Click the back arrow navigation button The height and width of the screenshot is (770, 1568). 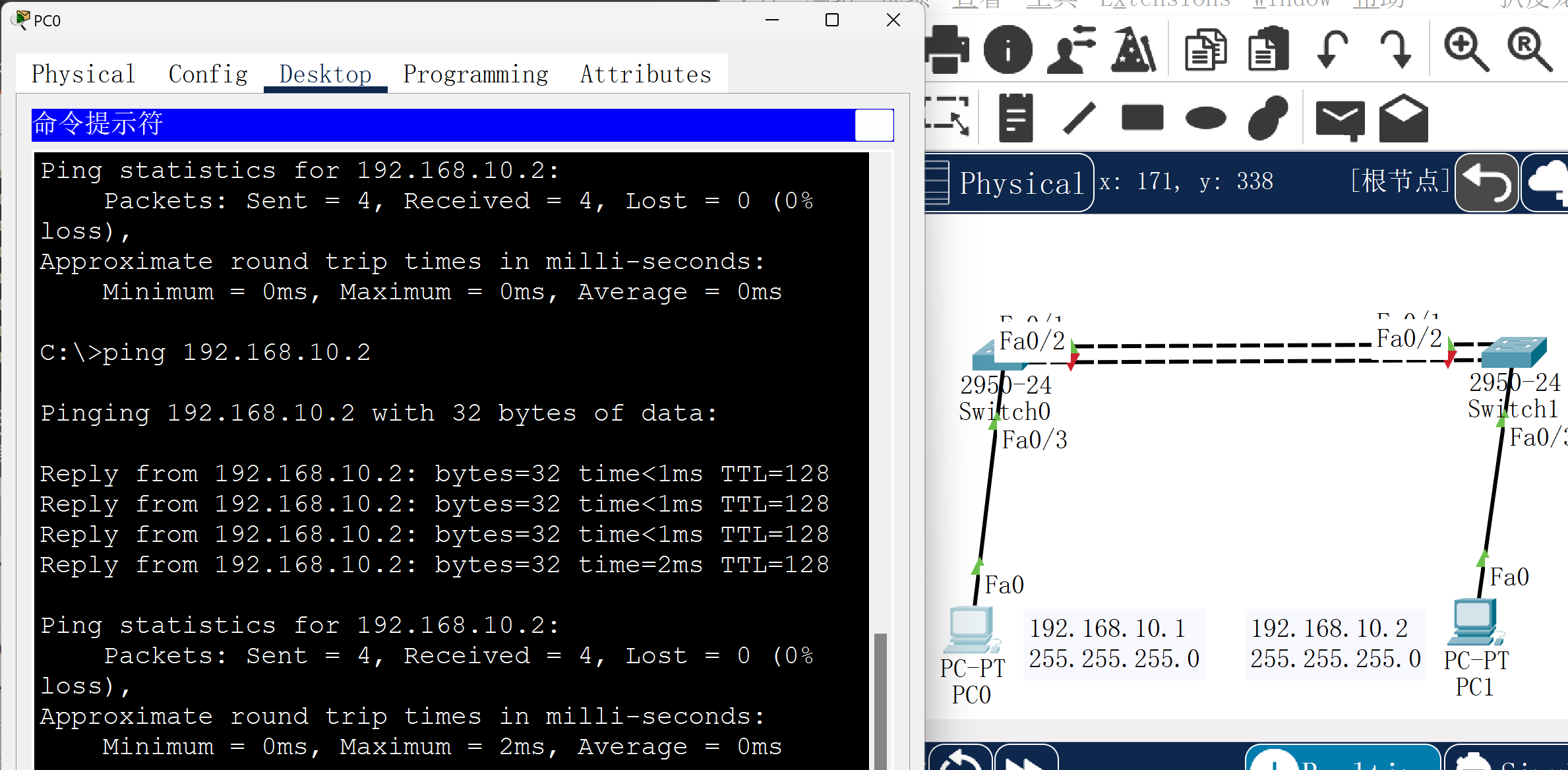tap(1486, 183)
